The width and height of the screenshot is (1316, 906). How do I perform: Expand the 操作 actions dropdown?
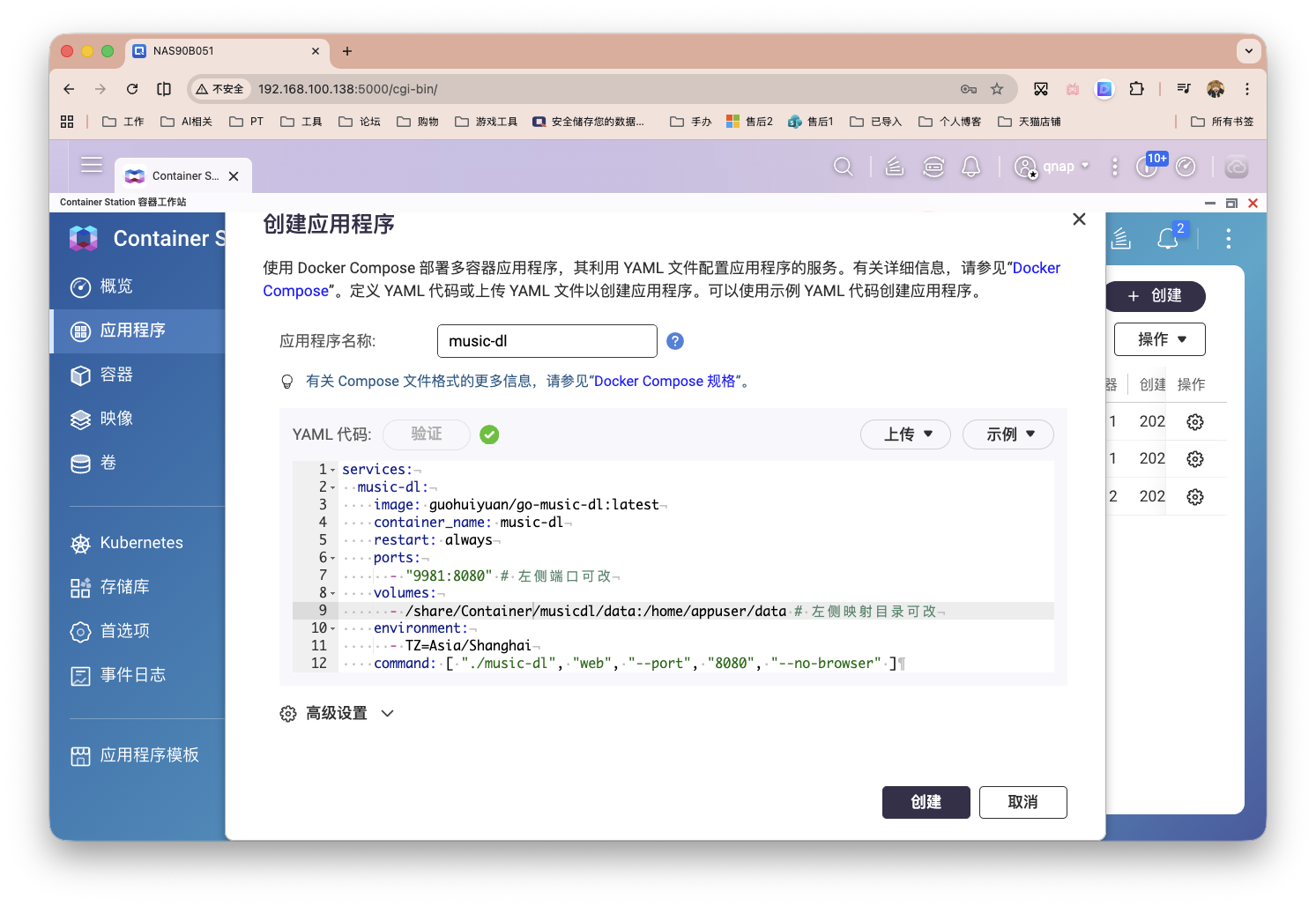coord(1159,338)
